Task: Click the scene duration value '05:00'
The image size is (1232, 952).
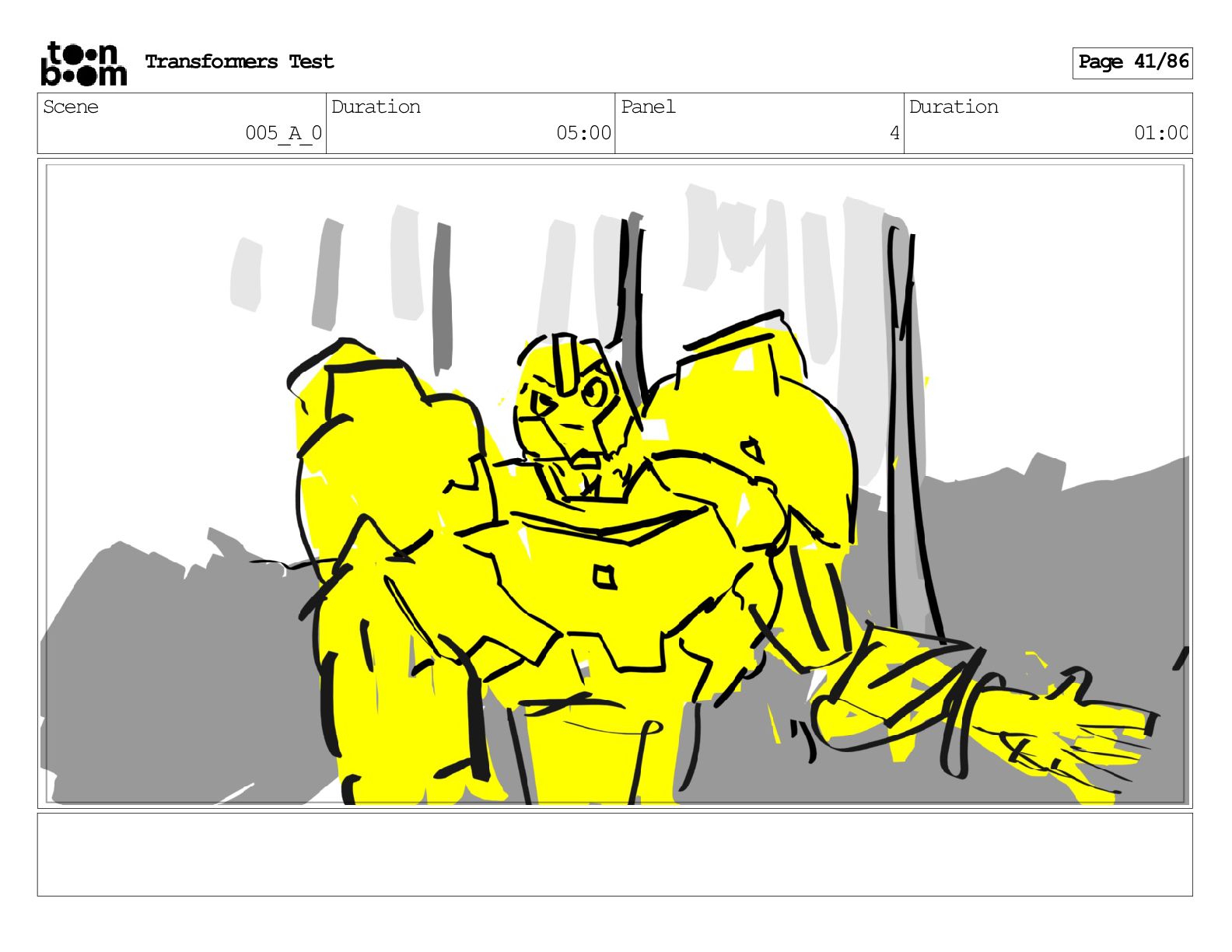Action: pos(583,133)
